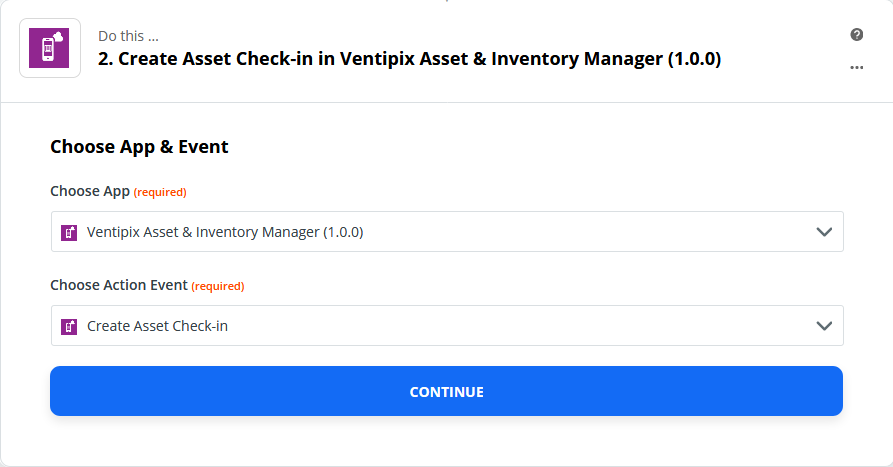The height and width of the screenshot is (467, 893).
Task: Click the '(required)' tag next to Choose Action Event
Action: pyautogui.click(x=218, y=286)
